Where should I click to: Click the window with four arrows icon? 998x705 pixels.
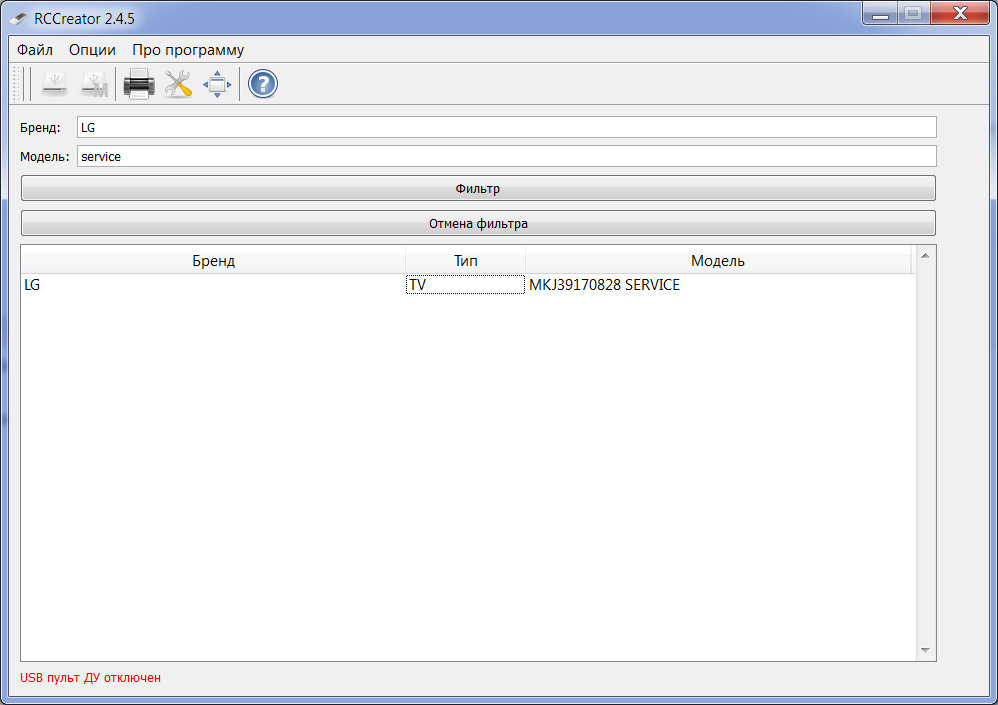coord(217,85)
